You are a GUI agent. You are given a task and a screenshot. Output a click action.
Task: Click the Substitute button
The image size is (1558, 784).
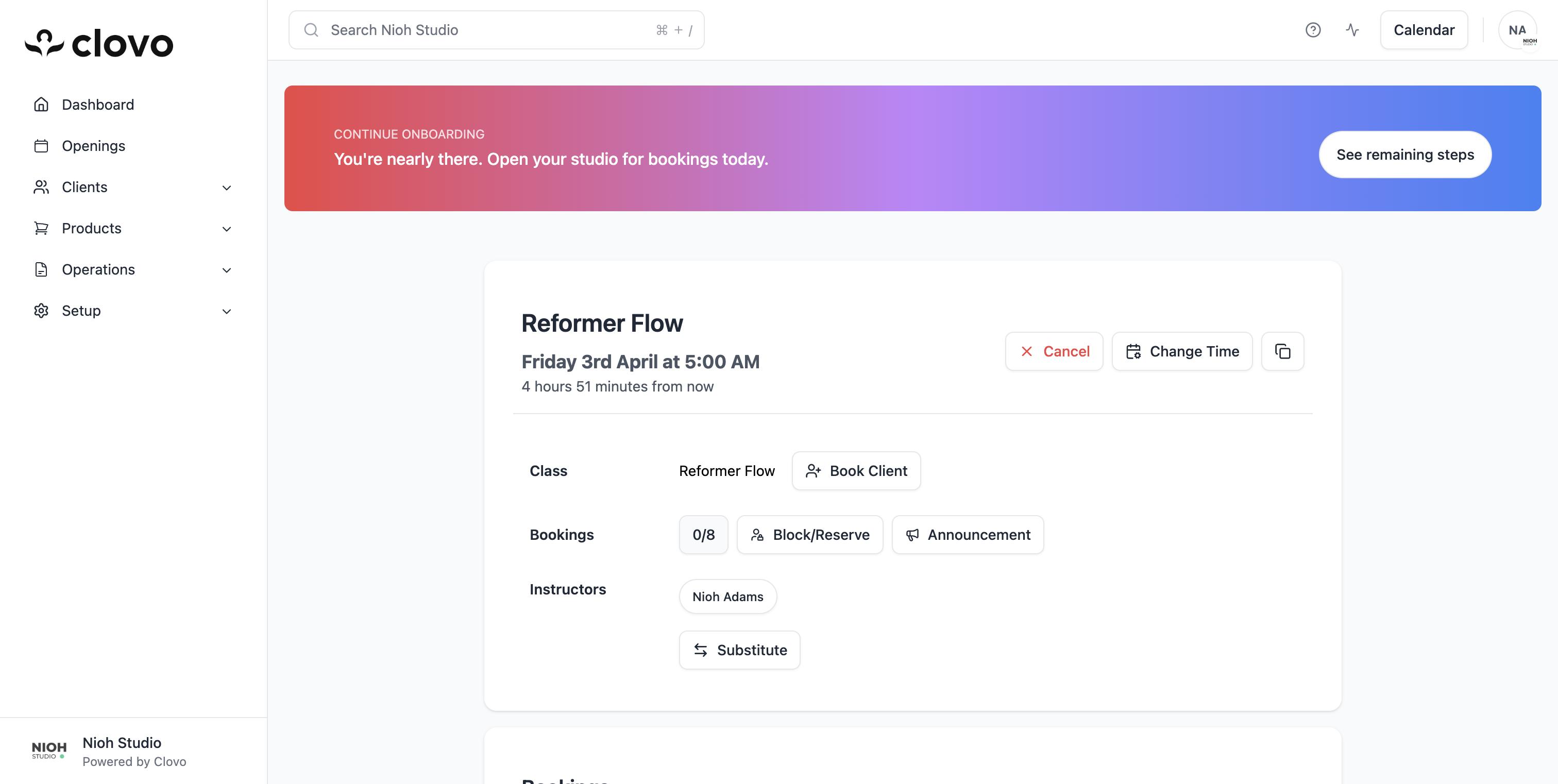739,650
